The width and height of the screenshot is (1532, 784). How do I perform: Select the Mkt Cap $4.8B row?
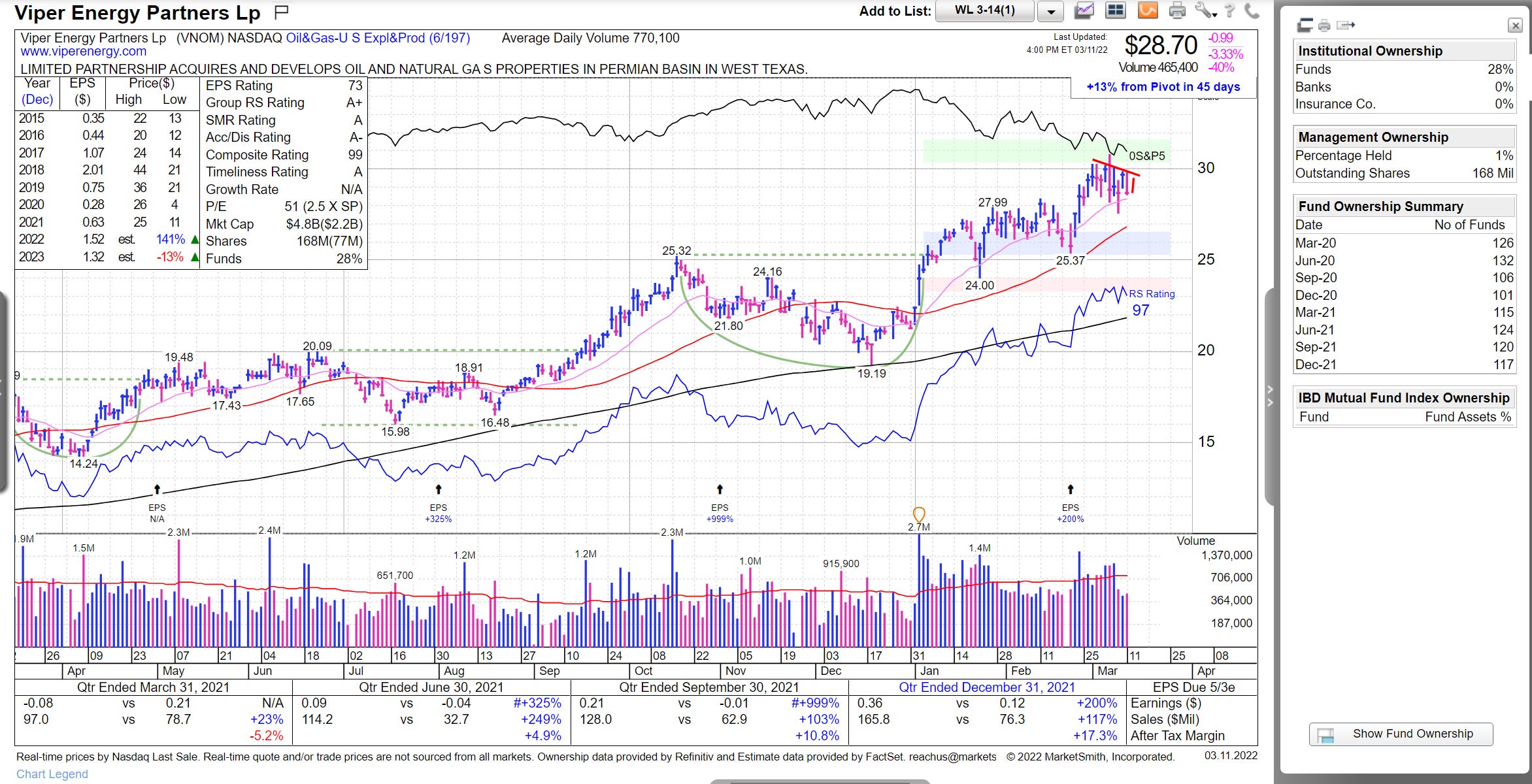[x=284, y=224]
